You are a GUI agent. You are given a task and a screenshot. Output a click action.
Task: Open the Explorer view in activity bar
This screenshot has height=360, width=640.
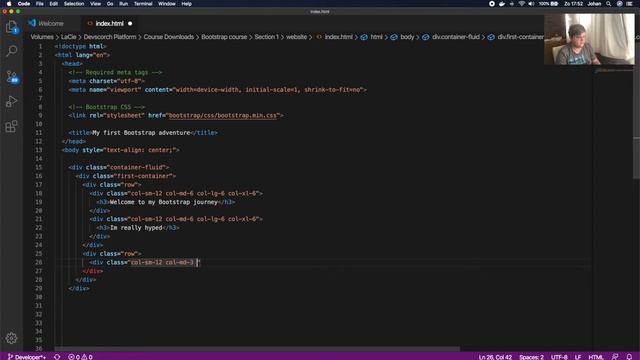point(11,27)
